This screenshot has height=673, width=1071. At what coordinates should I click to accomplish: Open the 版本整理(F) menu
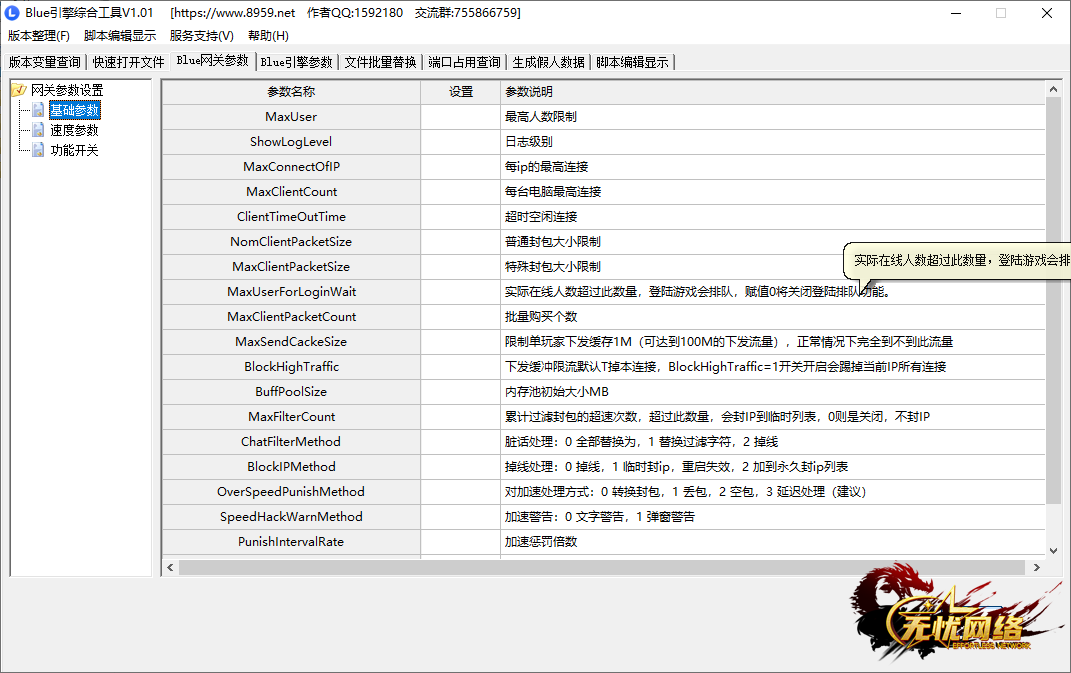click(39, 36)
